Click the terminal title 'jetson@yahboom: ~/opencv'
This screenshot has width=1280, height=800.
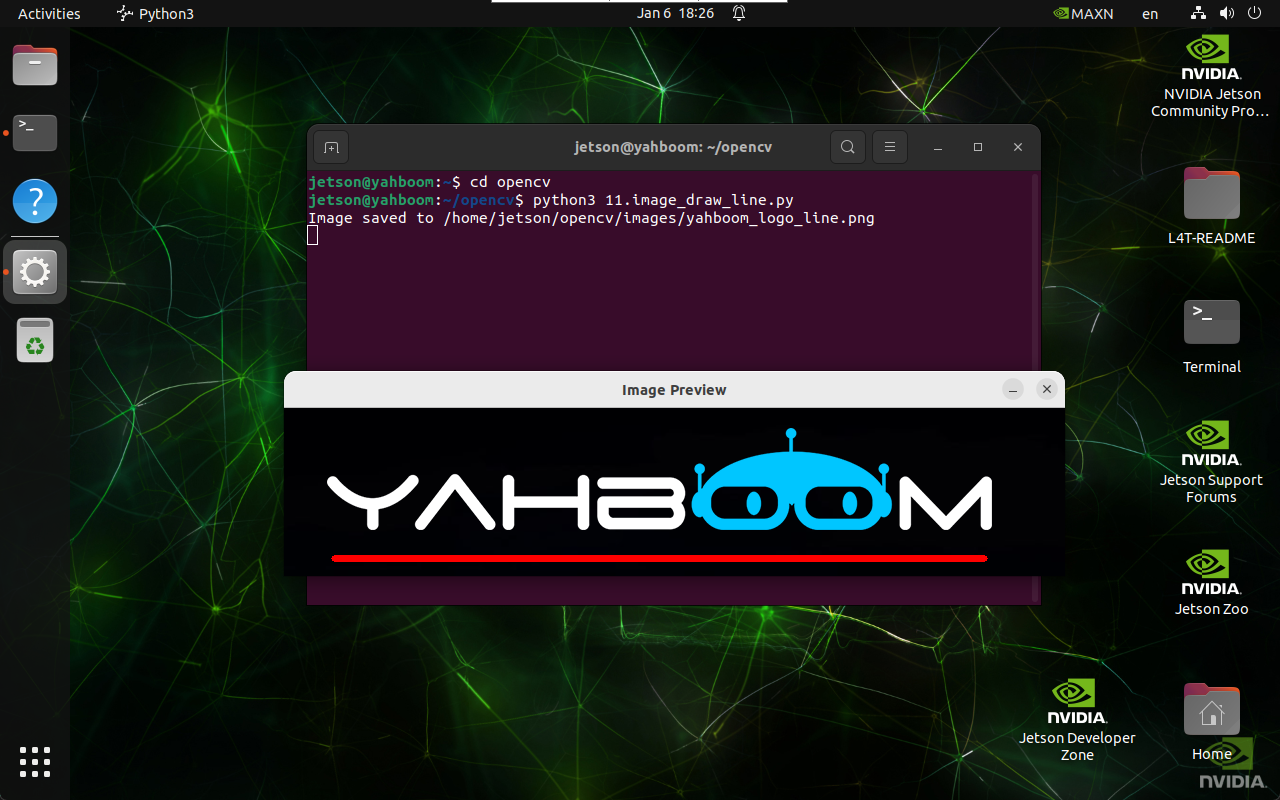(673, 148)
